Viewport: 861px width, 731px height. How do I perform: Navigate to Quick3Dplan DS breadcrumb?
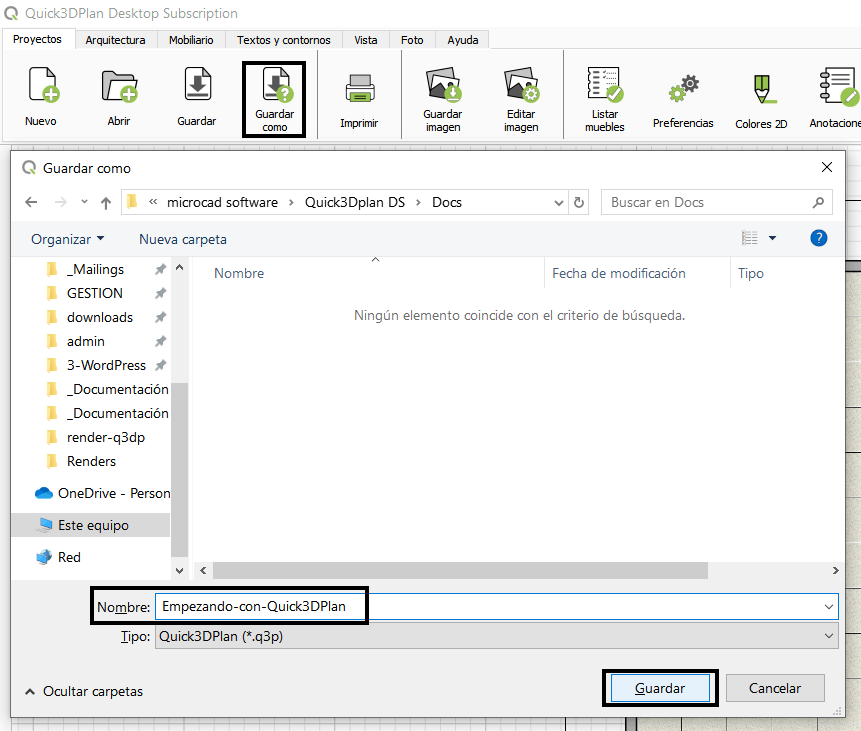click(x=355, y=203)
